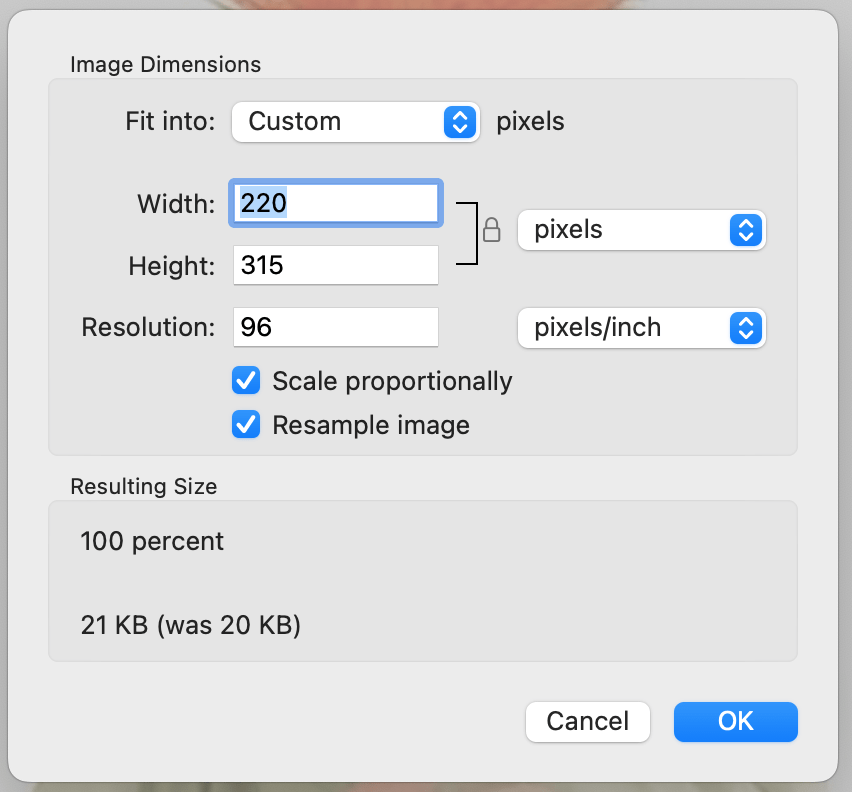Click the Width input field
This screenshot has width=852, height=792.
[336, 204]
